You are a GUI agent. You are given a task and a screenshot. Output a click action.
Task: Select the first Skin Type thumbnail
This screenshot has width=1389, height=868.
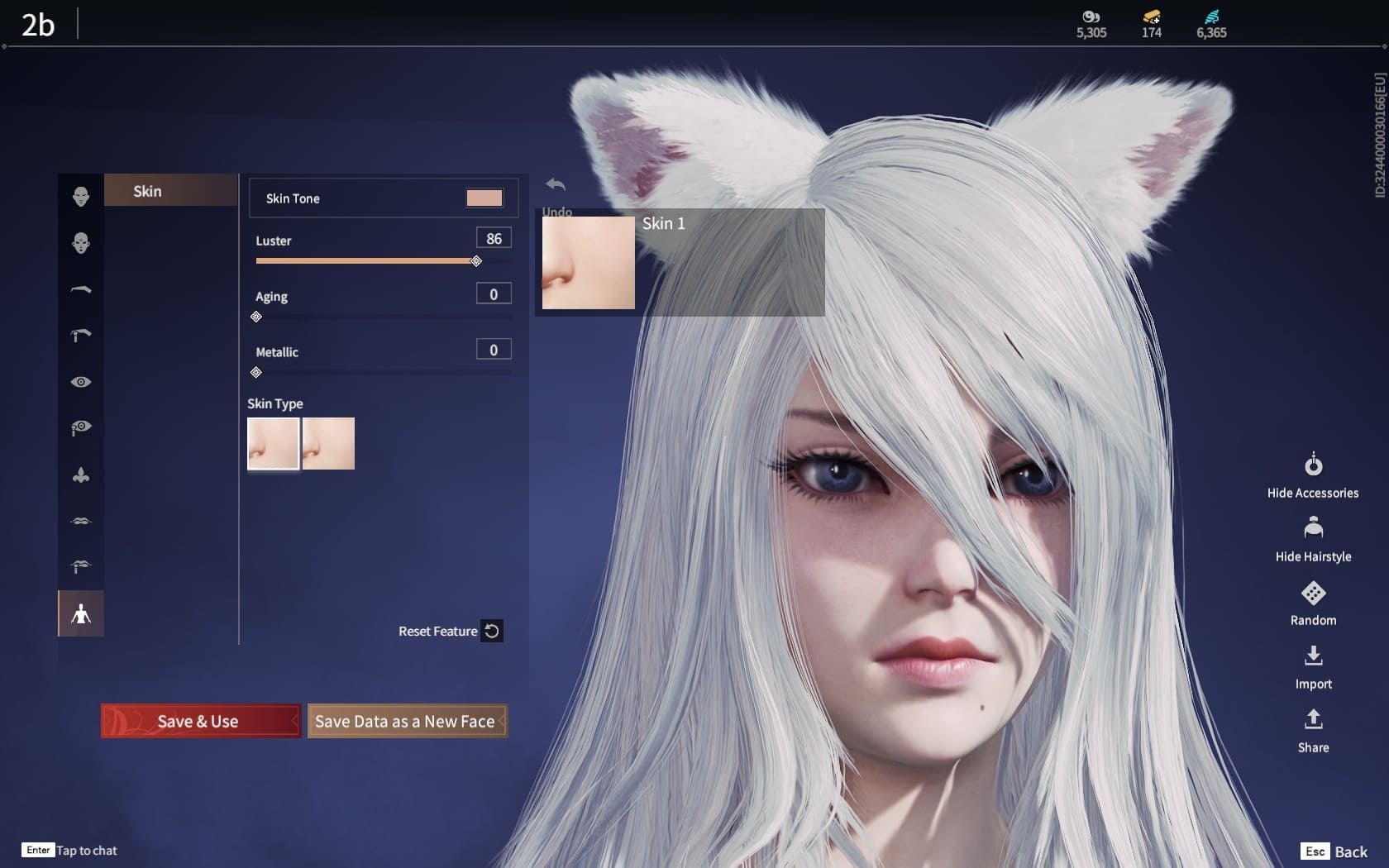274,444
